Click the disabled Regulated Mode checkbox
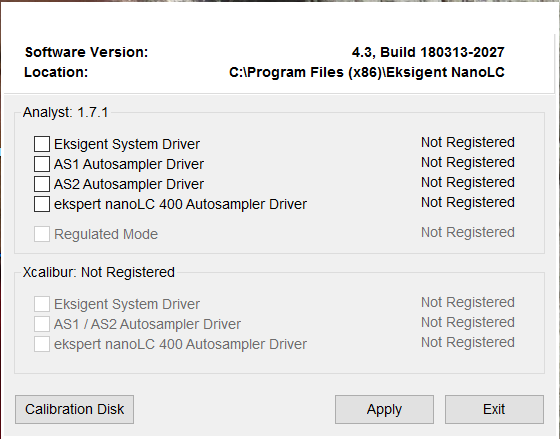560x439 pixels. point(42,234)
